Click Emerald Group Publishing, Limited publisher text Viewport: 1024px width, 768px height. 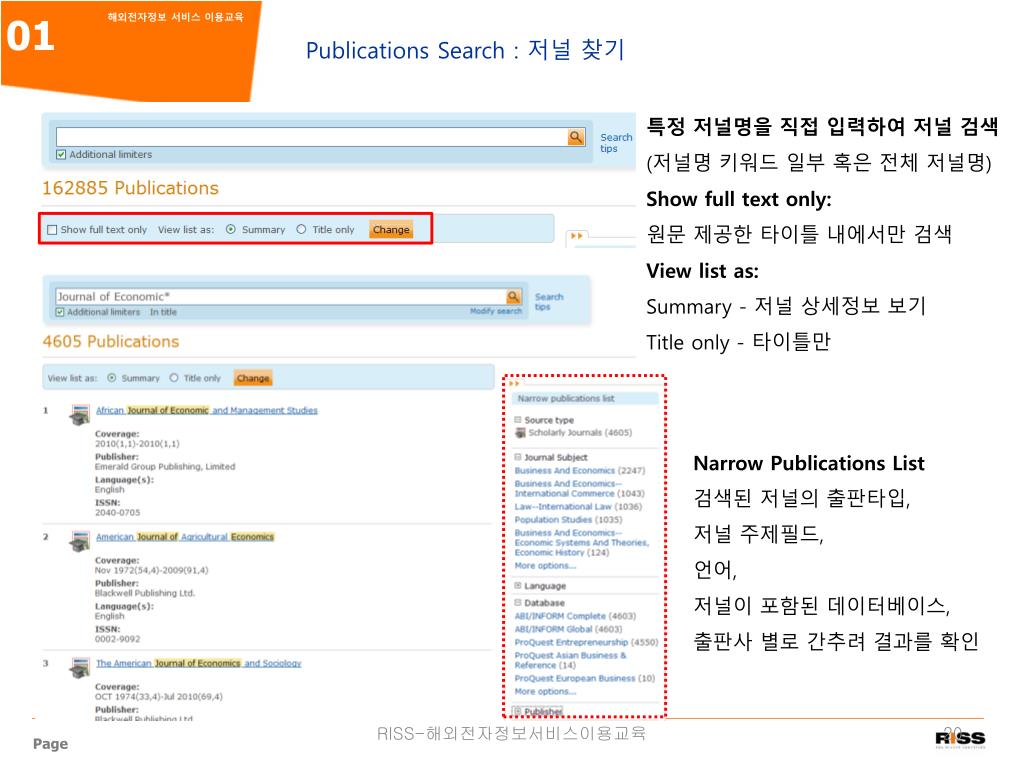(x=165, y=466)
